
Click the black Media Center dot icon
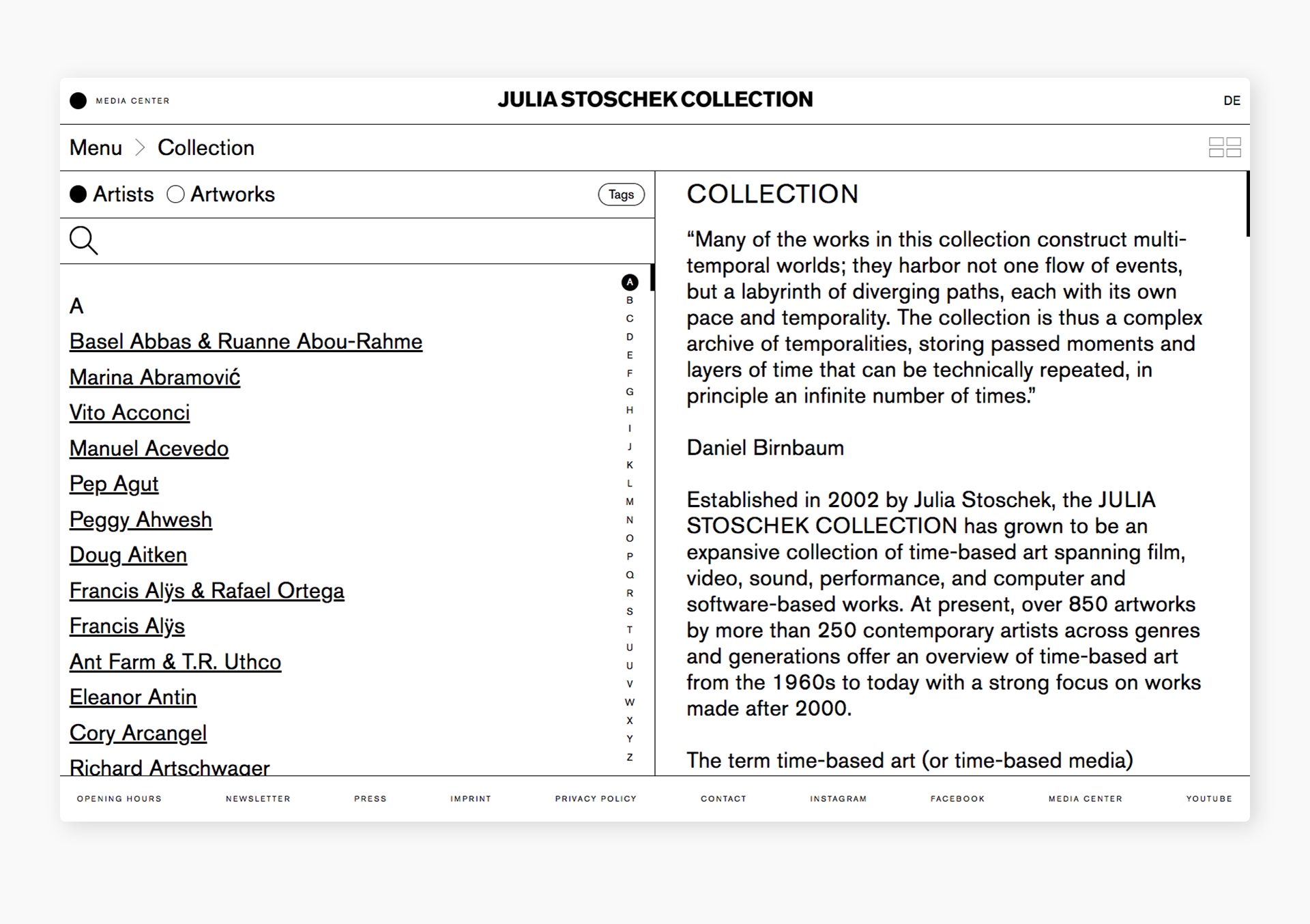(78, 101)
